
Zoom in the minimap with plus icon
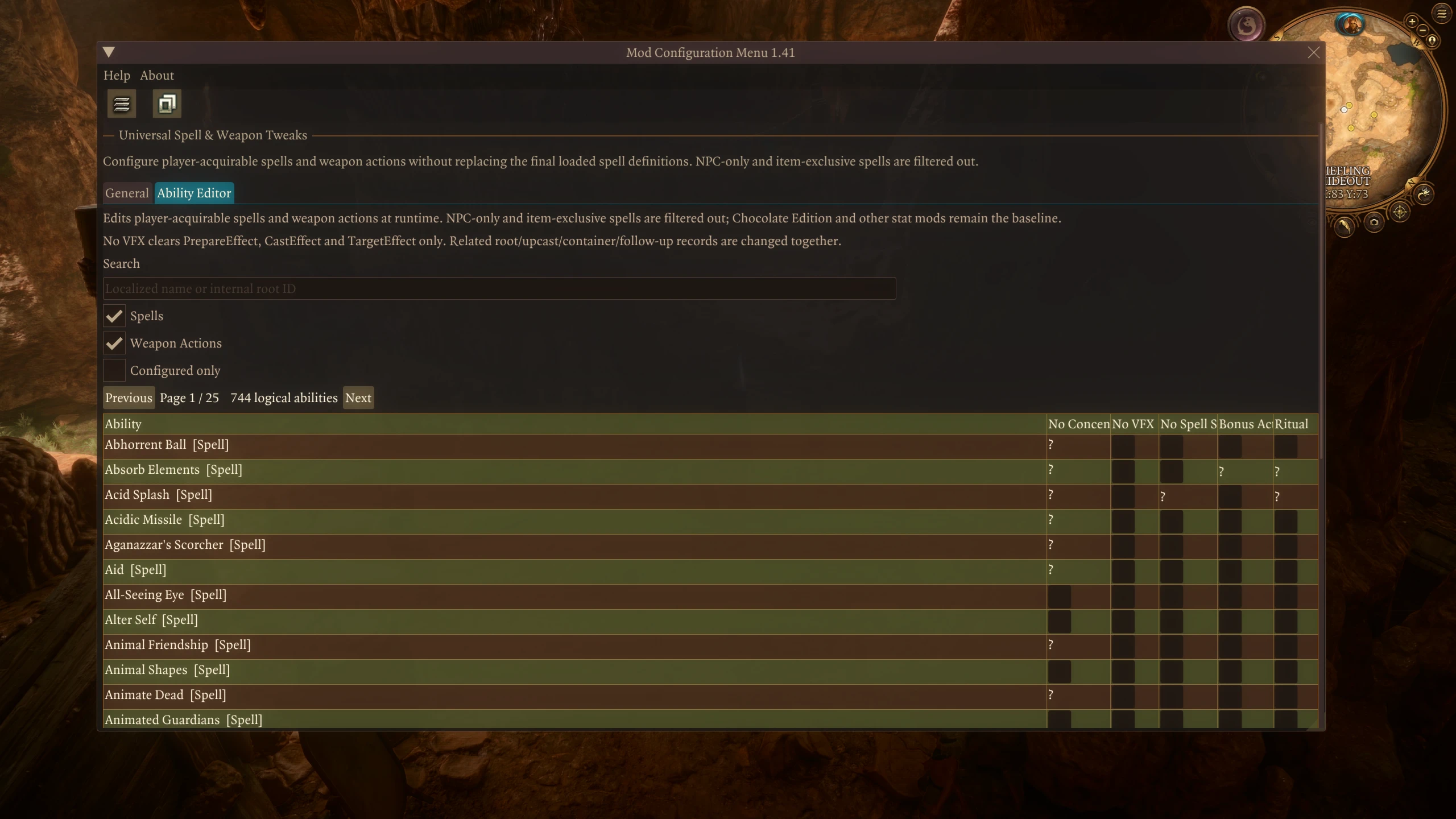pos(1412,22)
